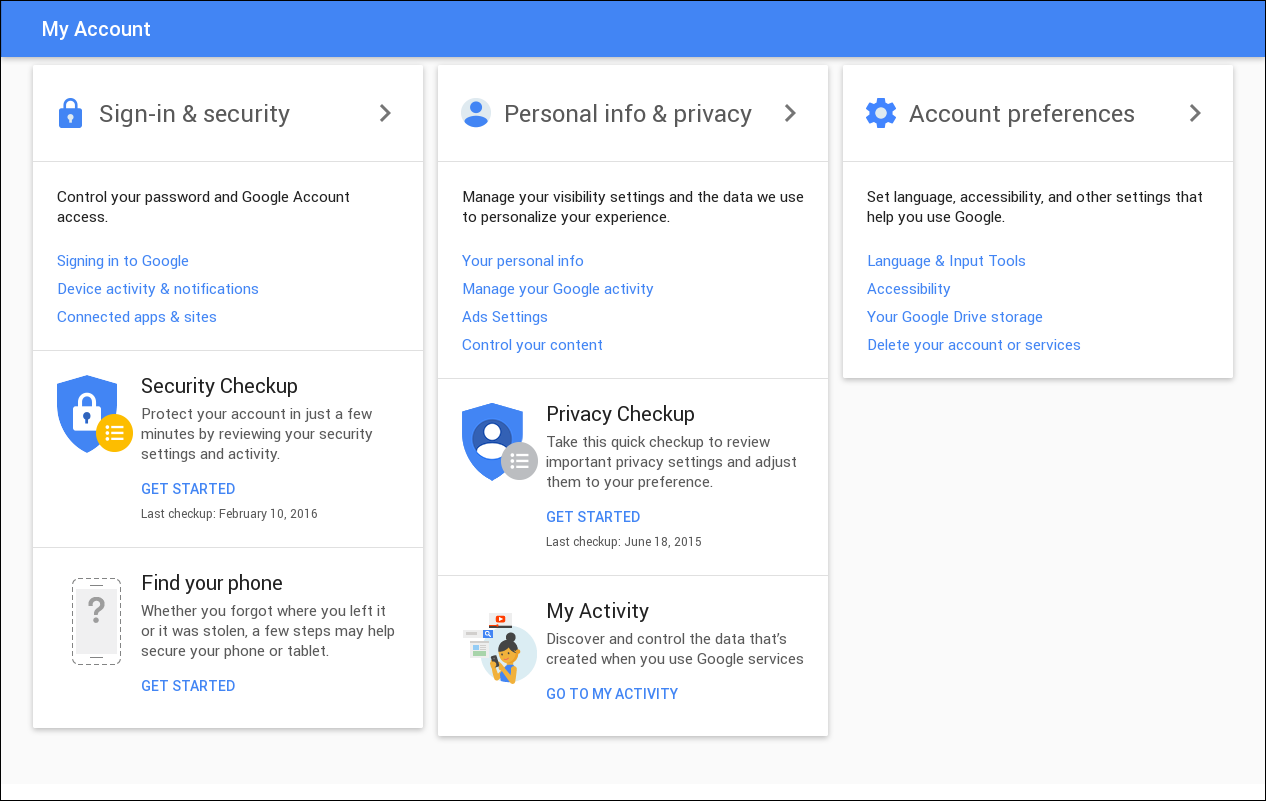Click GO TO MY ACTIVITY
1266x801 pixels.
click(612, 694)
